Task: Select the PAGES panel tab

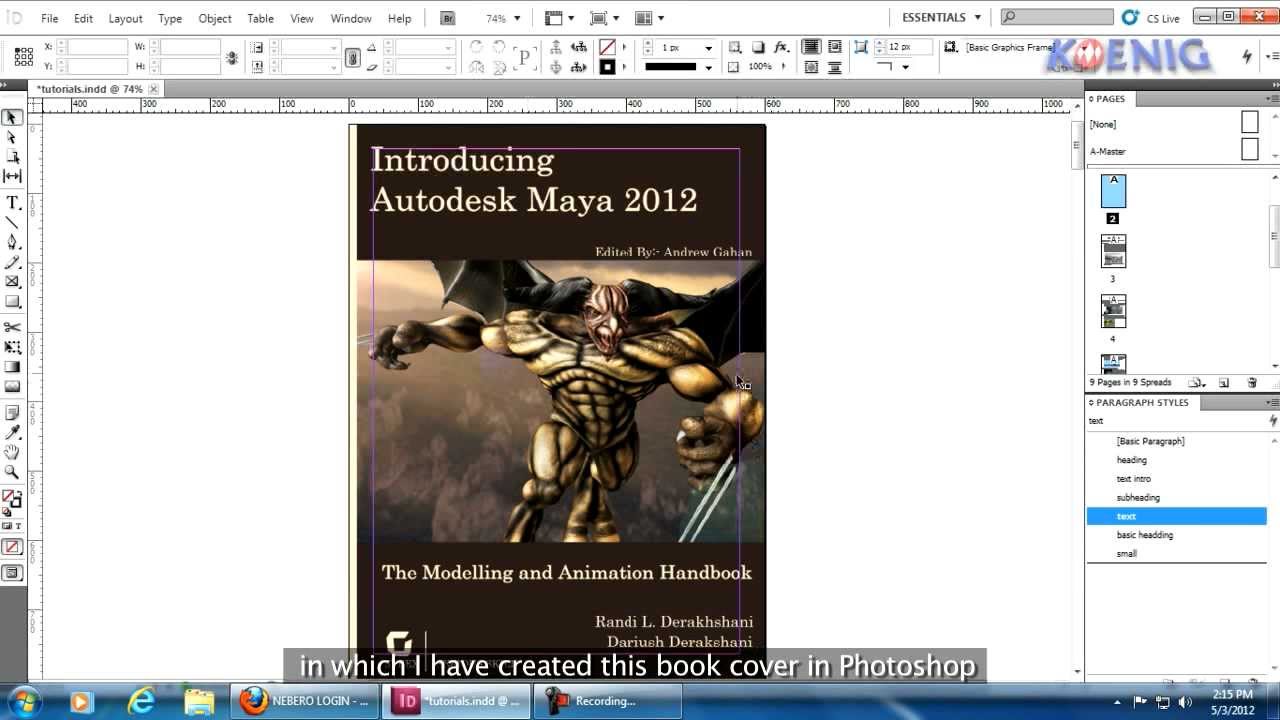Action: point(1110,99)
